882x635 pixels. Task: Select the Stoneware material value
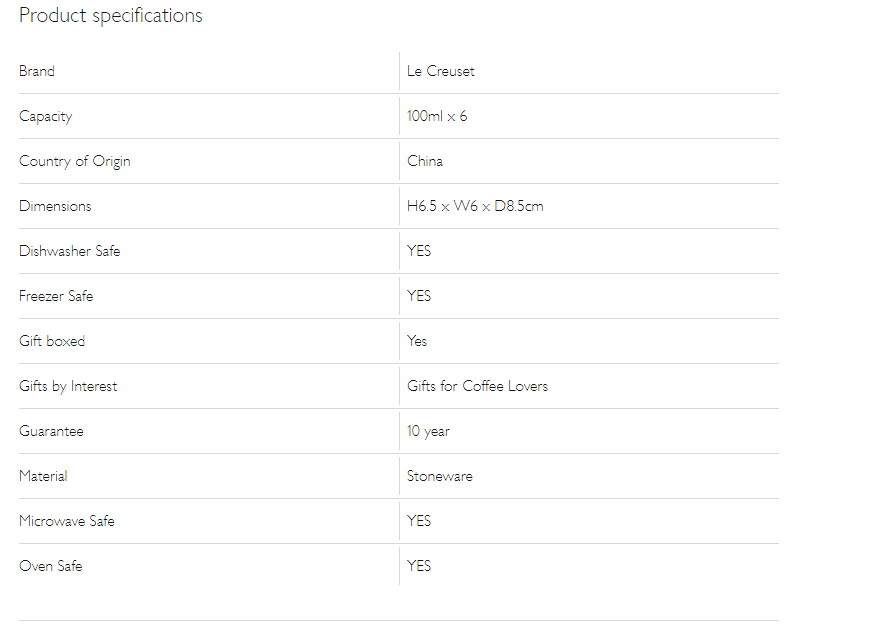click(x=440, y=476)
